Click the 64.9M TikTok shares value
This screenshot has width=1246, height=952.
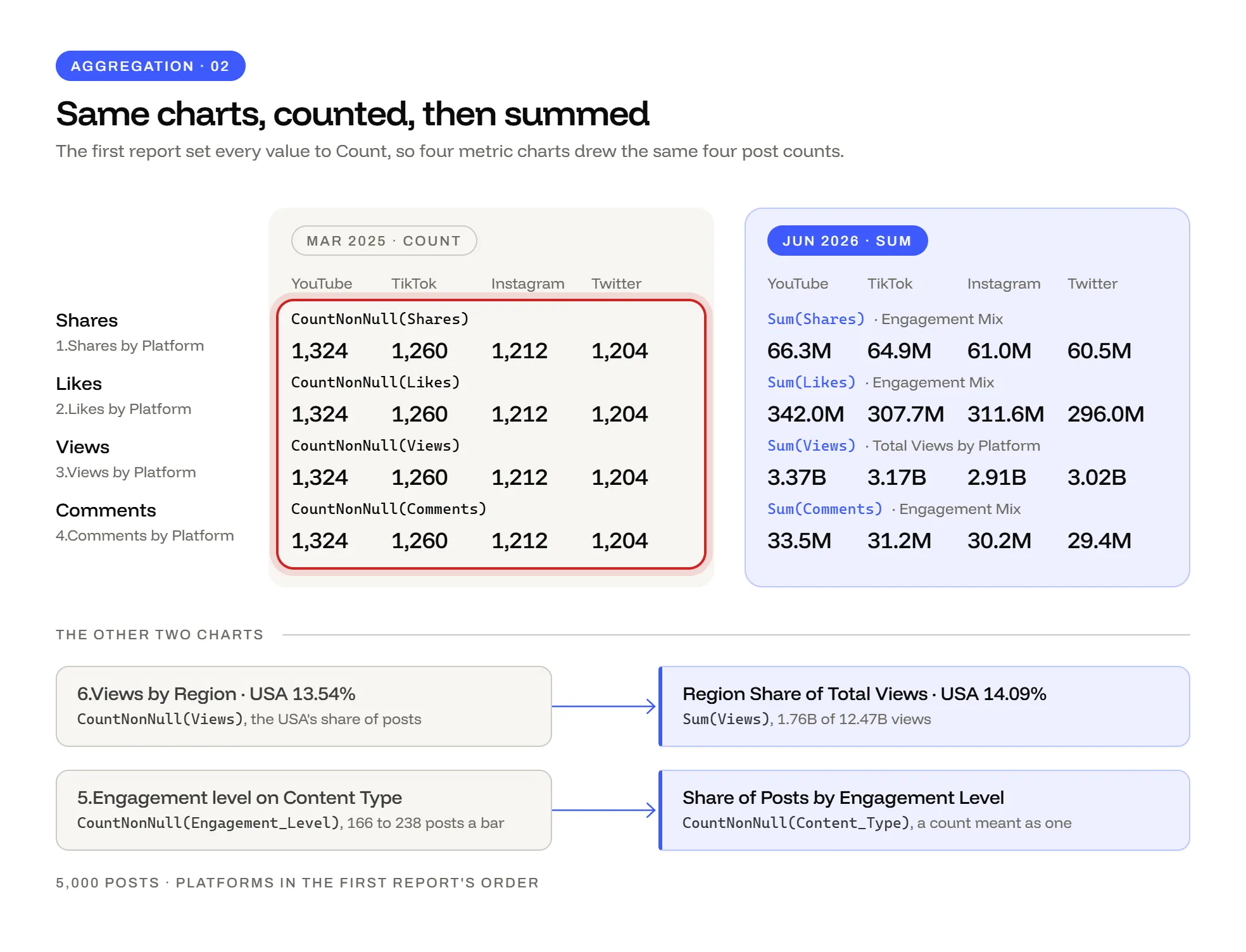(x=900, y=351)
